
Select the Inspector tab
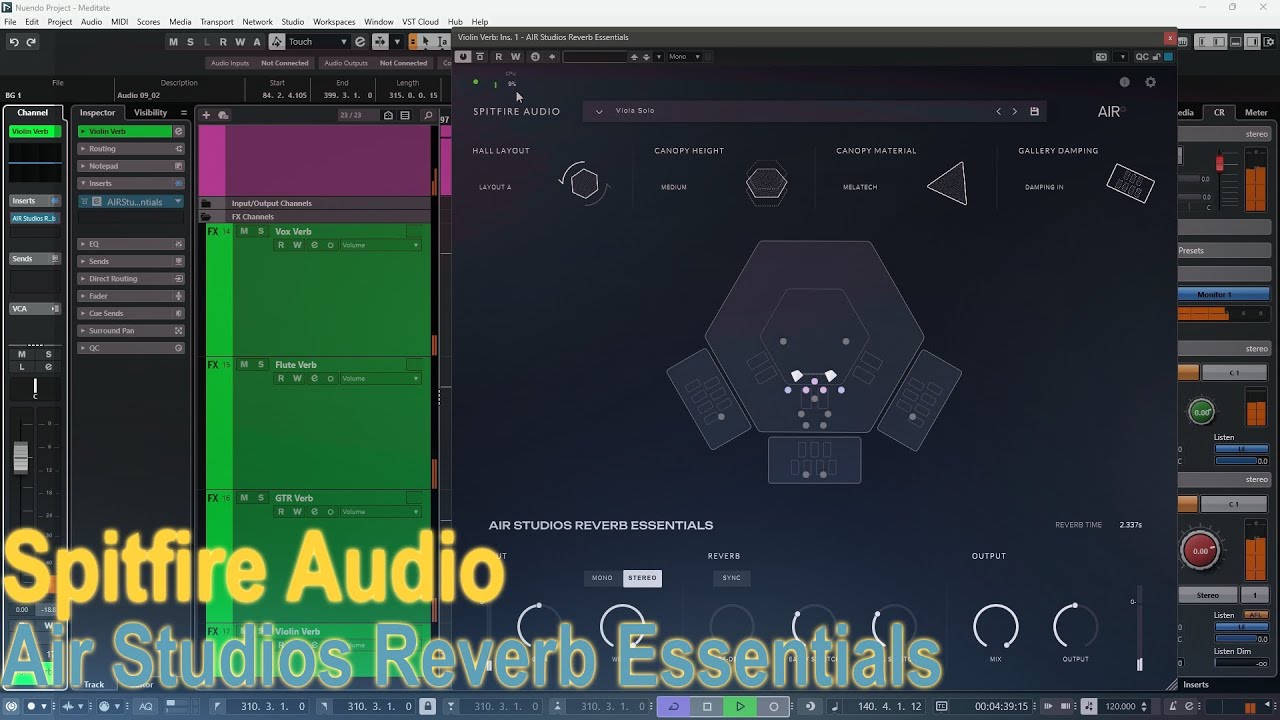click(98, 113)
